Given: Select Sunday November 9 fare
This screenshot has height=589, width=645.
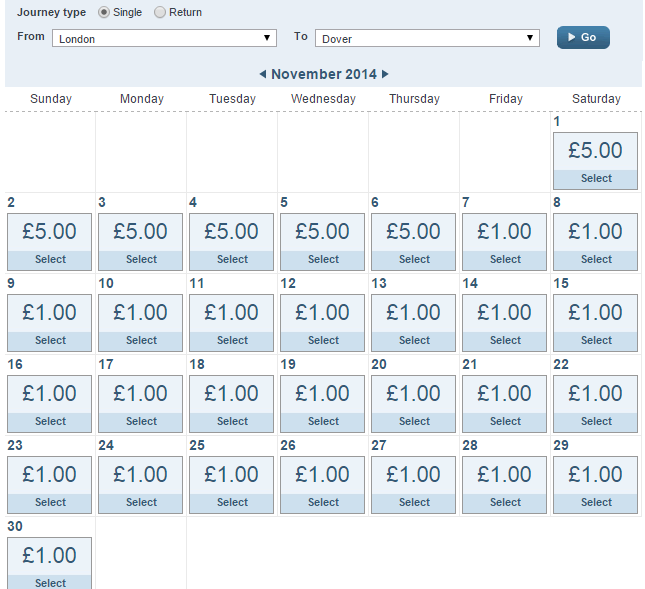Looking at the screenshot, I should coord(49,323).
